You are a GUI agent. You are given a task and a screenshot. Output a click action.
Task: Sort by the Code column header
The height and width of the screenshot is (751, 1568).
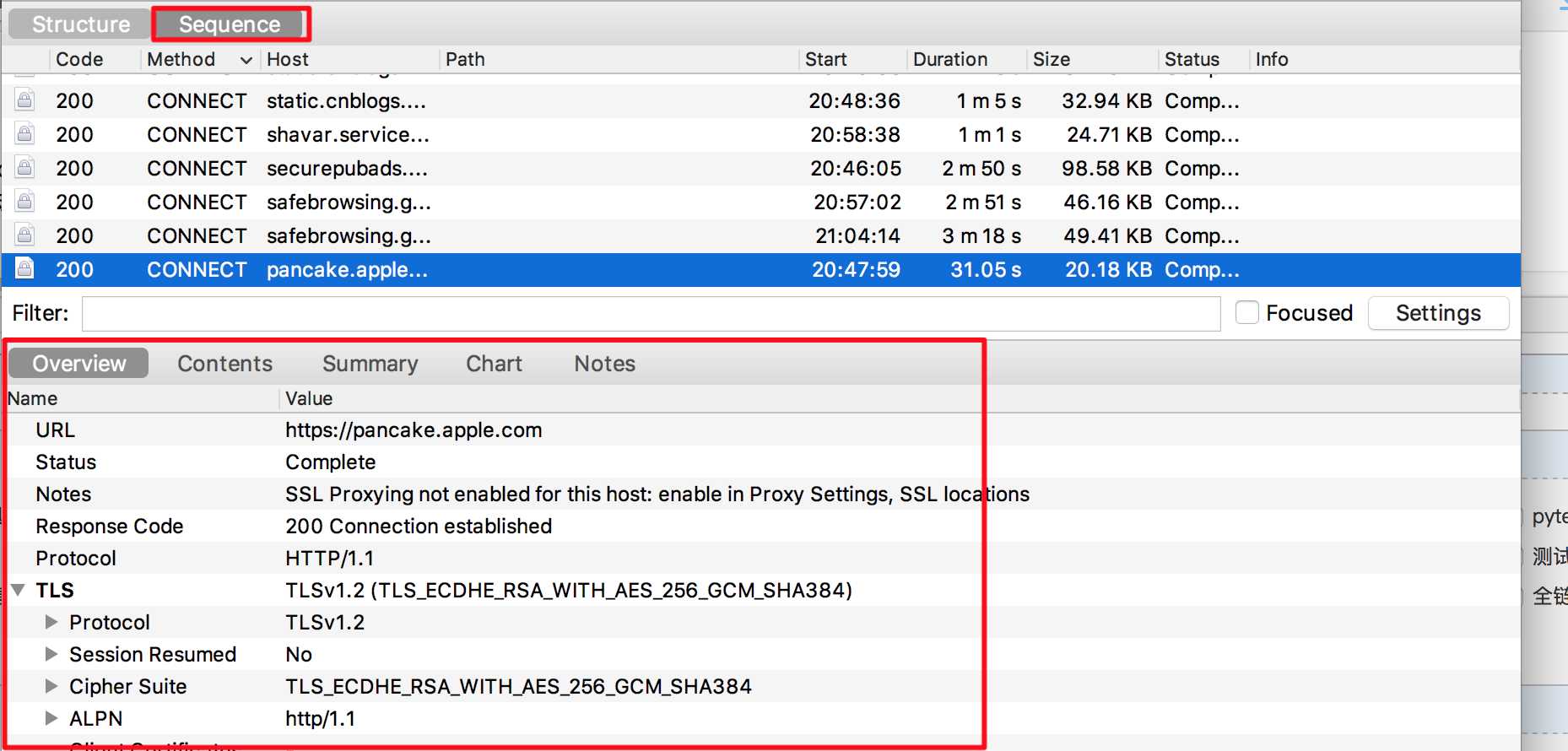[x=79, y=59]
